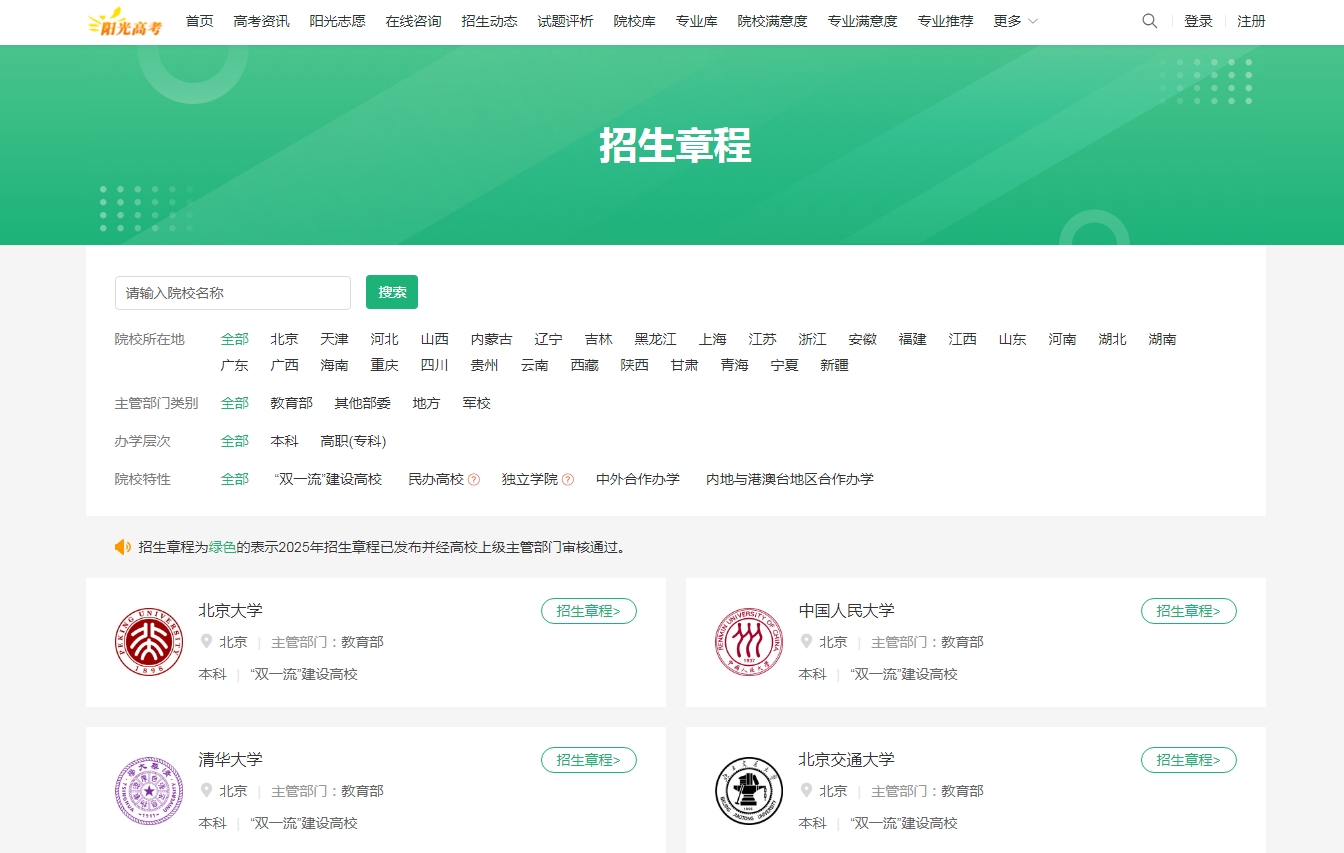Filter by 高职(专科)
1344x853 pixels.
click(354, 442)
